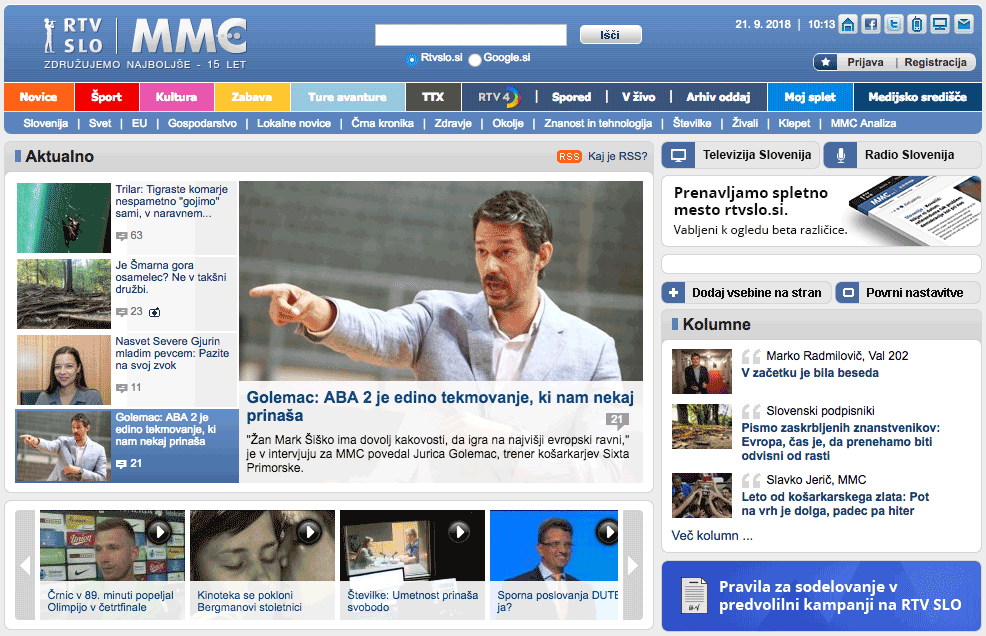Go to the Slovenija subsection

[x=45, y=123]
